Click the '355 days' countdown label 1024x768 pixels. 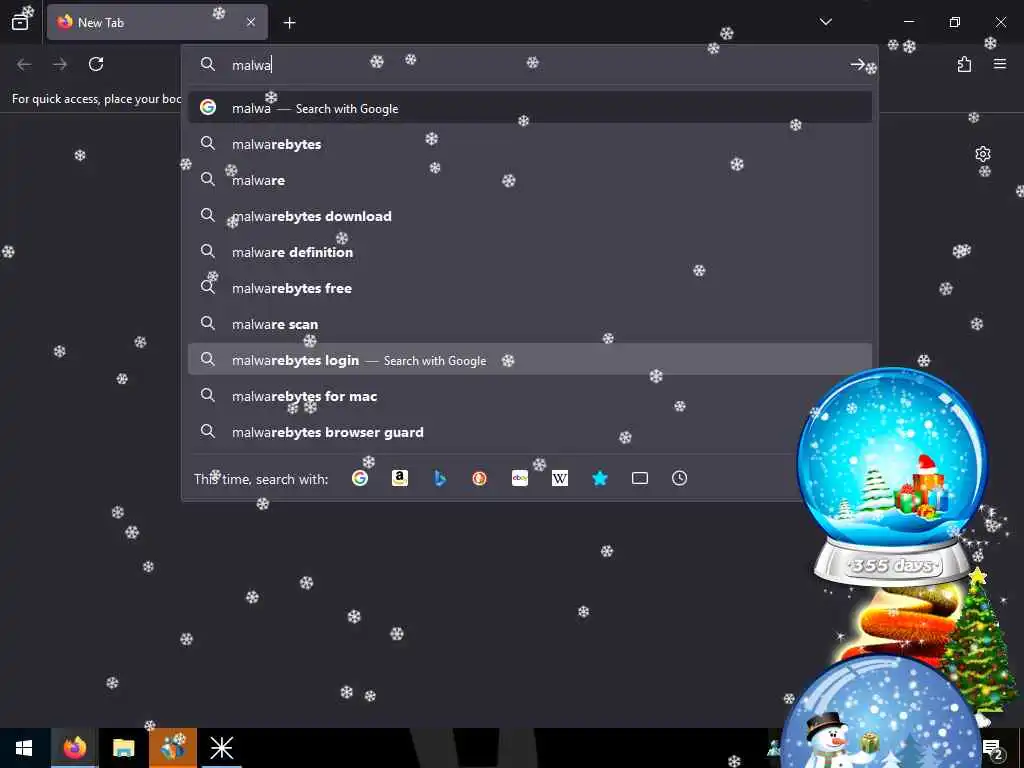pos(891,564)
